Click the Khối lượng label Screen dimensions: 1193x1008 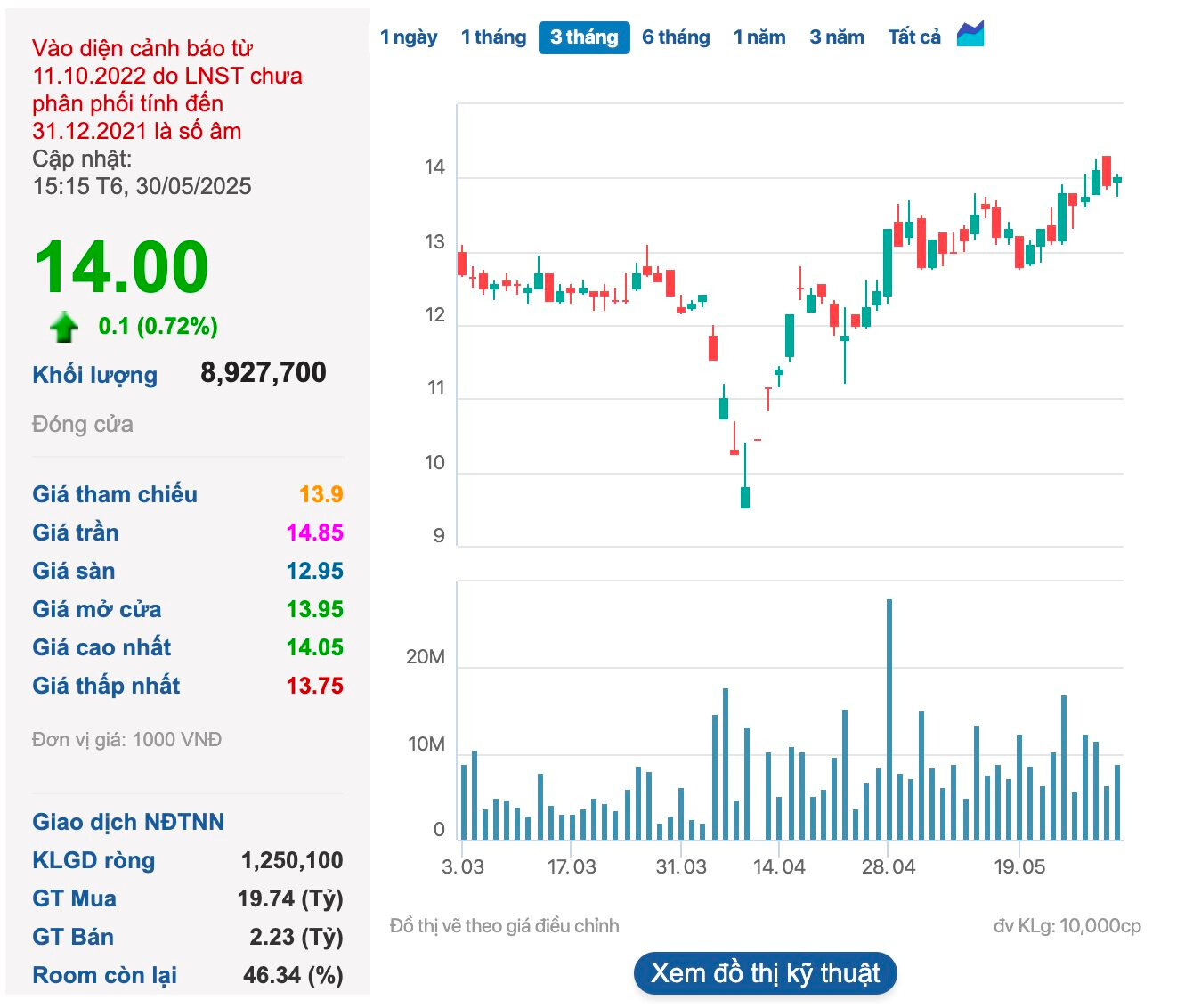click(x=94, y=375)
